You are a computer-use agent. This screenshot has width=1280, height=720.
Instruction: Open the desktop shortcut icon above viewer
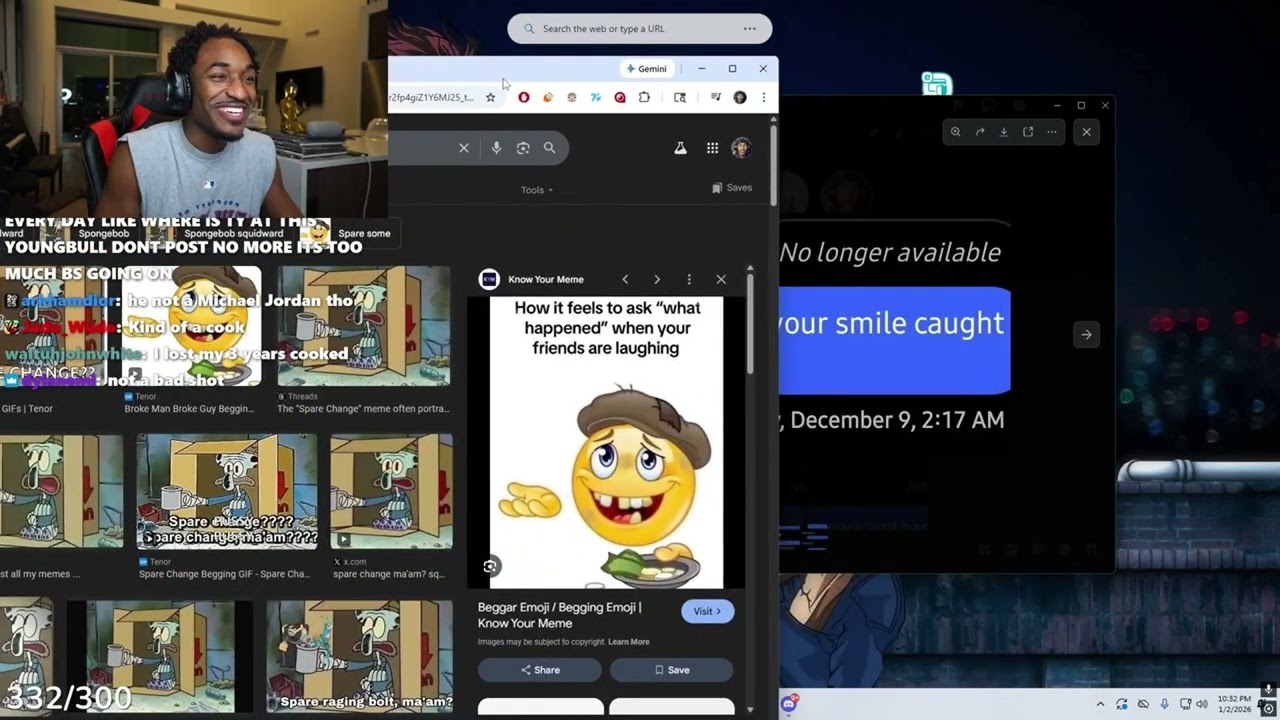pyautogui.click(x=936, y=85)
